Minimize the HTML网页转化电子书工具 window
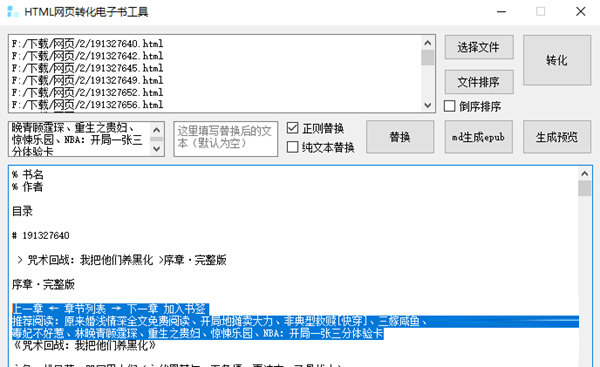Image resolution: width=600 pixels, height=367 pixels. click(501, 12)
